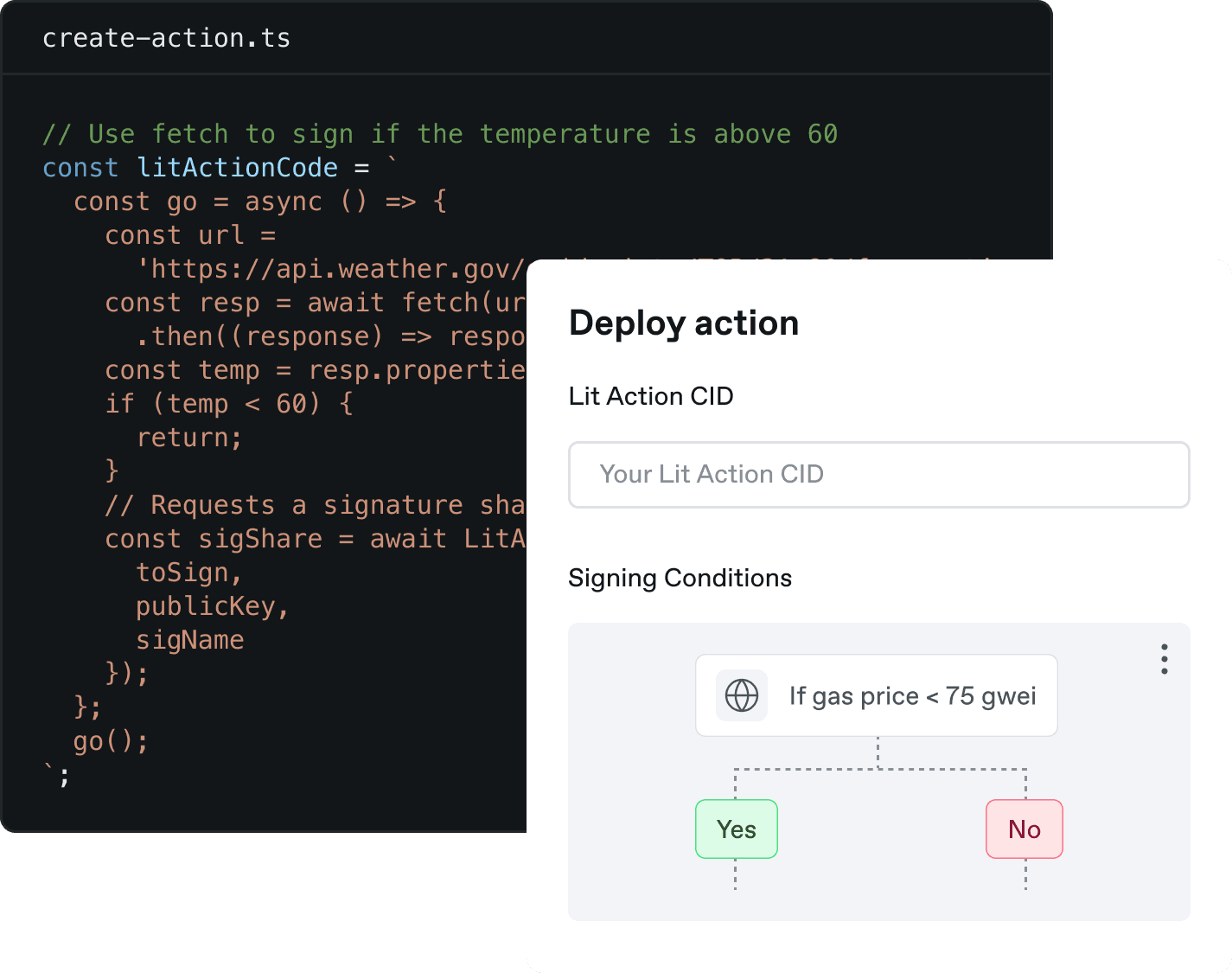1232x973 pixels.
Task: Click the 'publicKey,' argument
Action: 213,606
